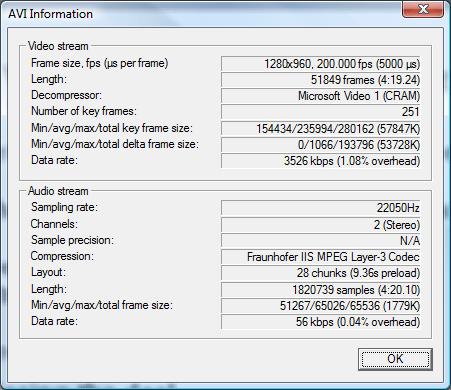
Task: Click sample precision value 'N/A'
Action: click(321, 241)
